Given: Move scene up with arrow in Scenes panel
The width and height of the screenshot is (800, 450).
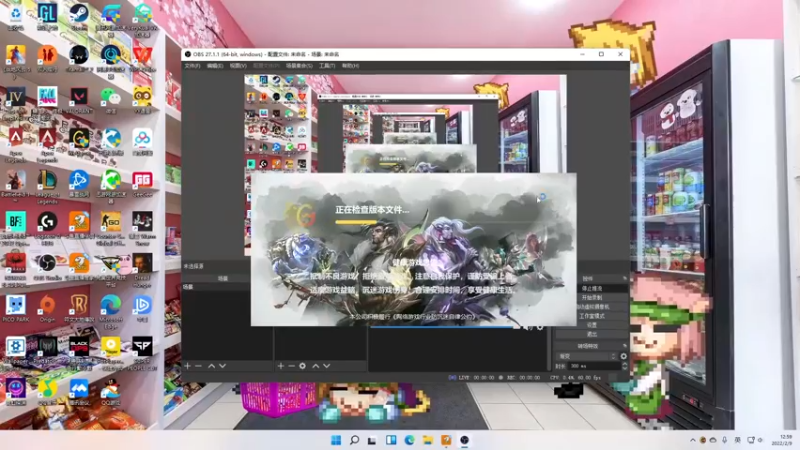Looking at the screenshot, I should (211, 366).
